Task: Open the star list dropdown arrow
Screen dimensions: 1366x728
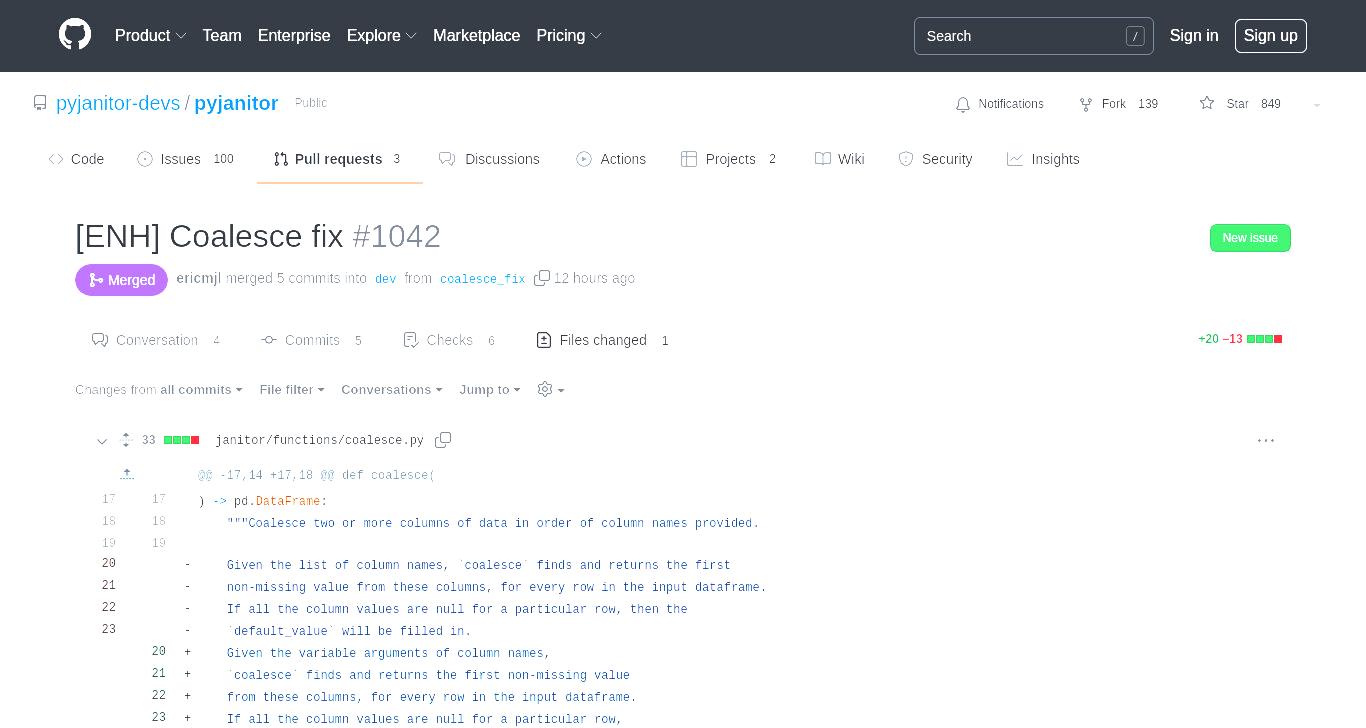Action: tap(1316, 104)
